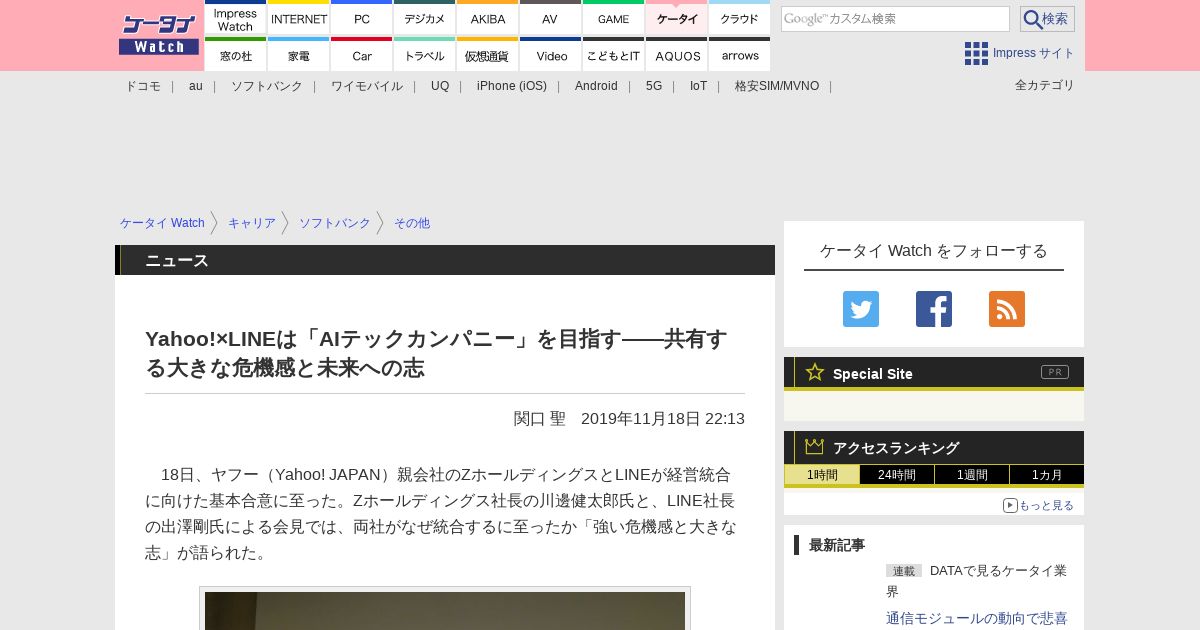1200x630 pixels.
Task: Click the Impress サイト grid icon
Action: 976,53
